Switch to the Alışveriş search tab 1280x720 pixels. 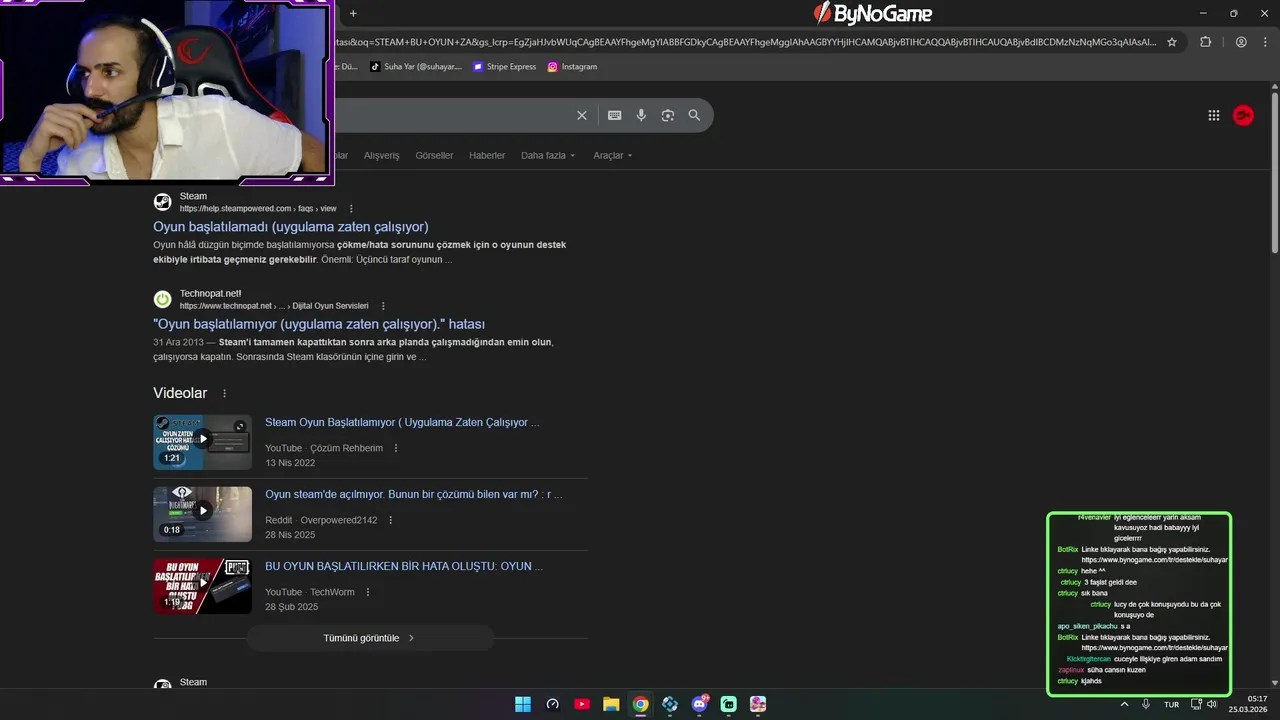pyautogui.click(x=381, y=155)
